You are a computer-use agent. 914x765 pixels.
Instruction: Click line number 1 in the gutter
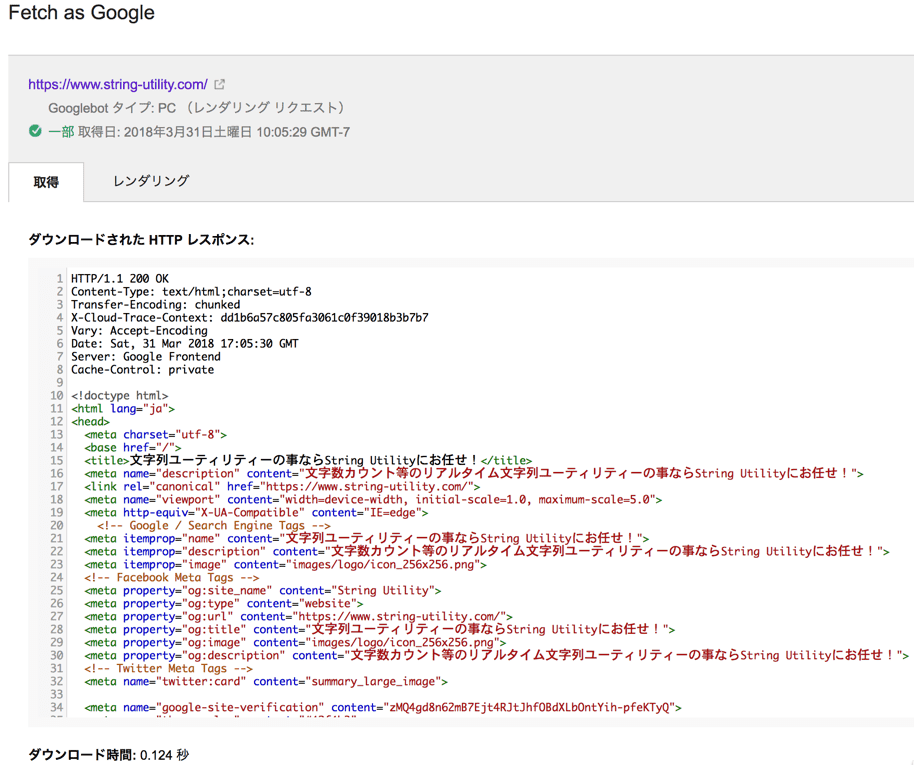pos(60,279)
